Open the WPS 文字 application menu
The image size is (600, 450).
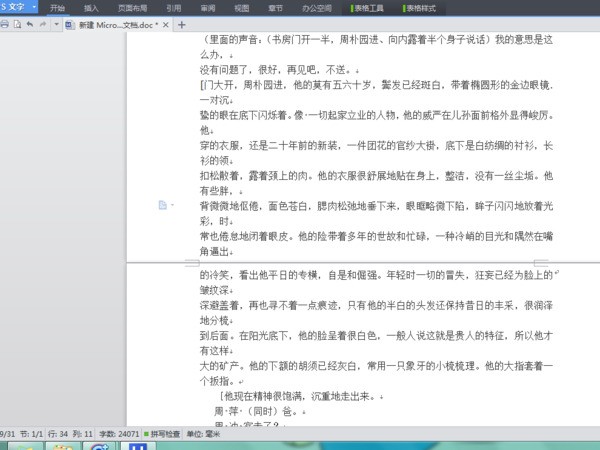18,7
